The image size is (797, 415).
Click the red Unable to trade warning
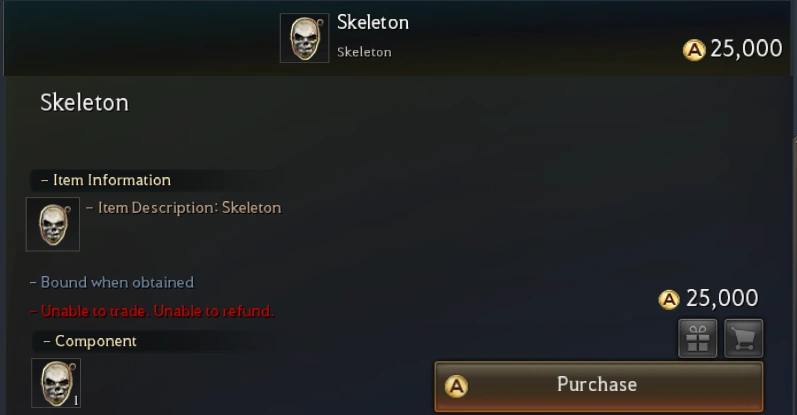click(x=151, y=311)
